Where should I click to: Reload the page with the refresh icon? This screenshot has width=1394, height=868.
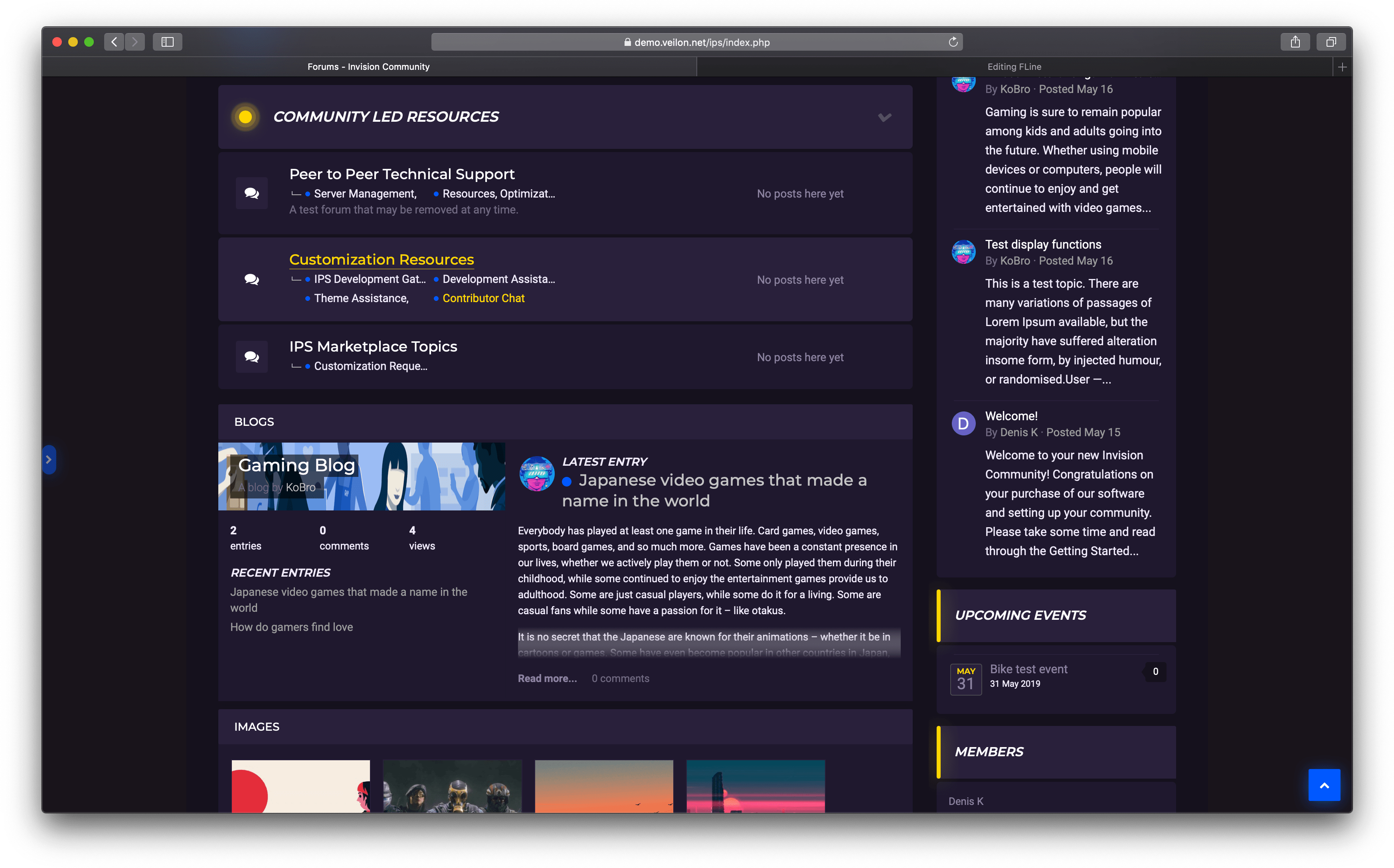(953, 42)
